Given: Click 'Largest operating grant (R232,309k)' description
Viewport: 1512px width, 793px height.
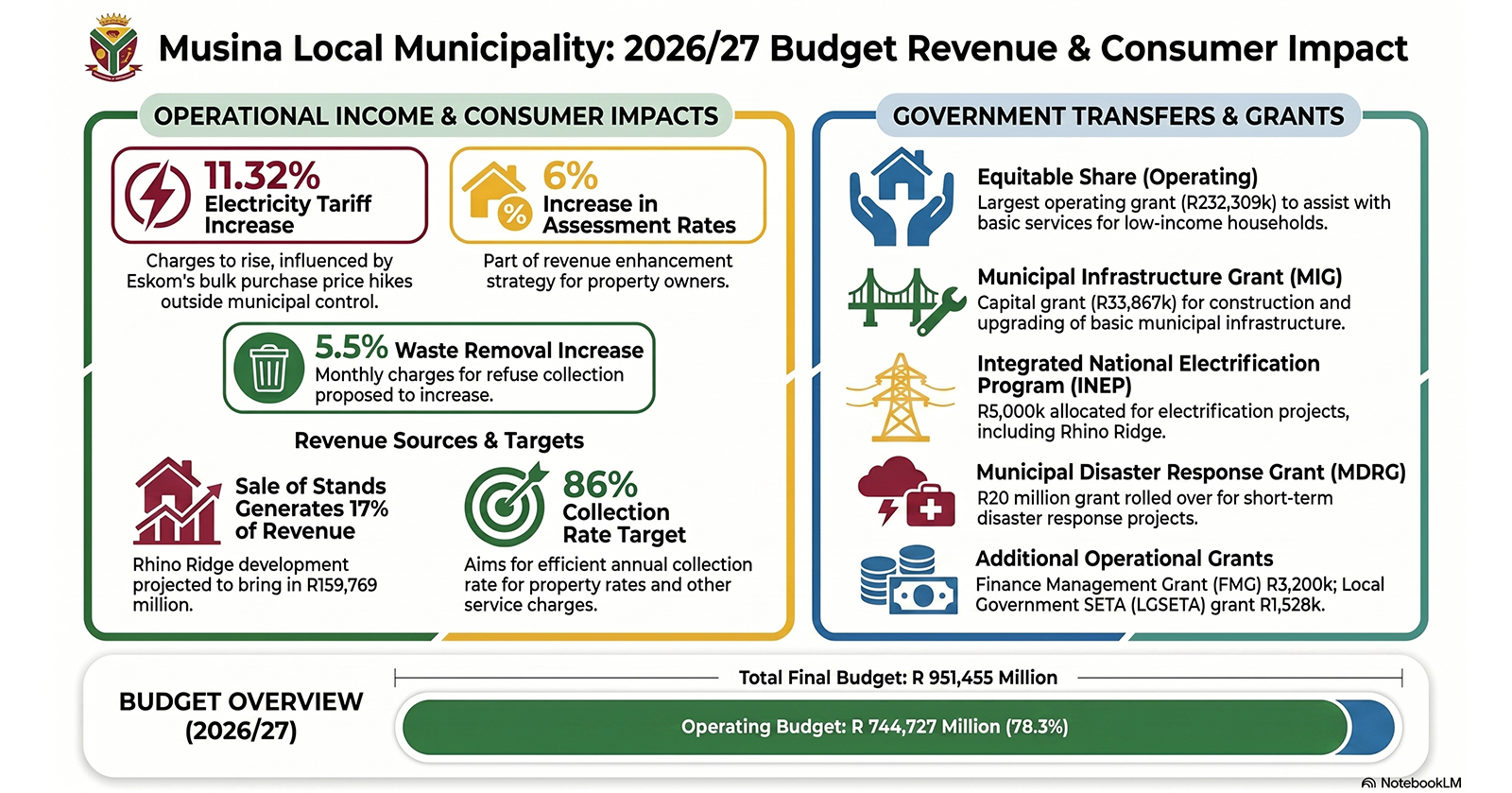Looking at the screenshot, I should 1184,213.
